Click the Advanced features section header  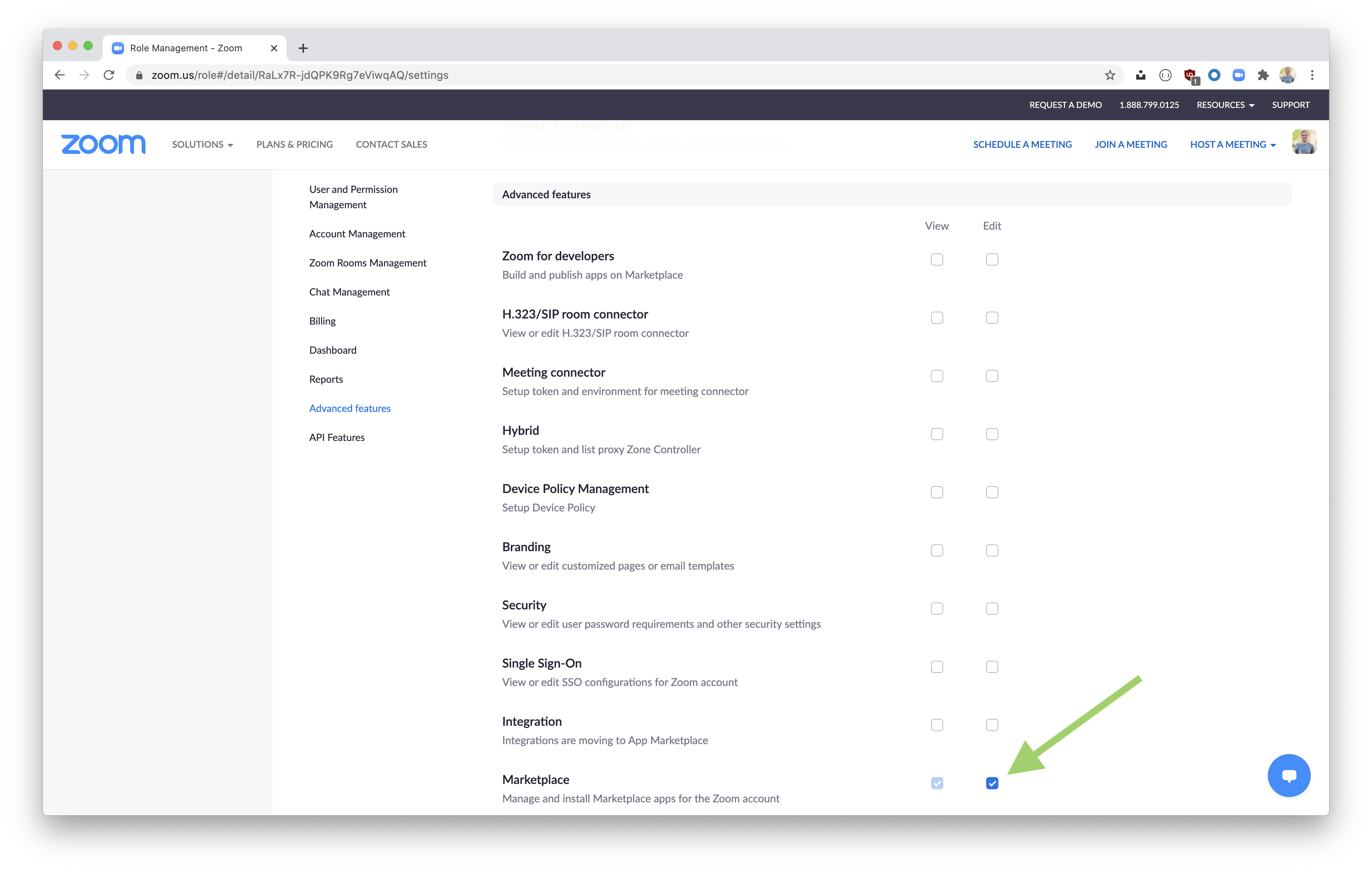coord(892,194)
